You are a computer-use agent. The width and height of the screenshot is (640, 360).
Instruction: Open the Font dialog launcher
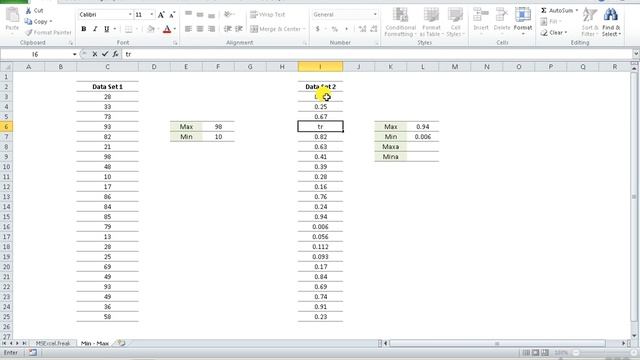click(x=175, y=43)
